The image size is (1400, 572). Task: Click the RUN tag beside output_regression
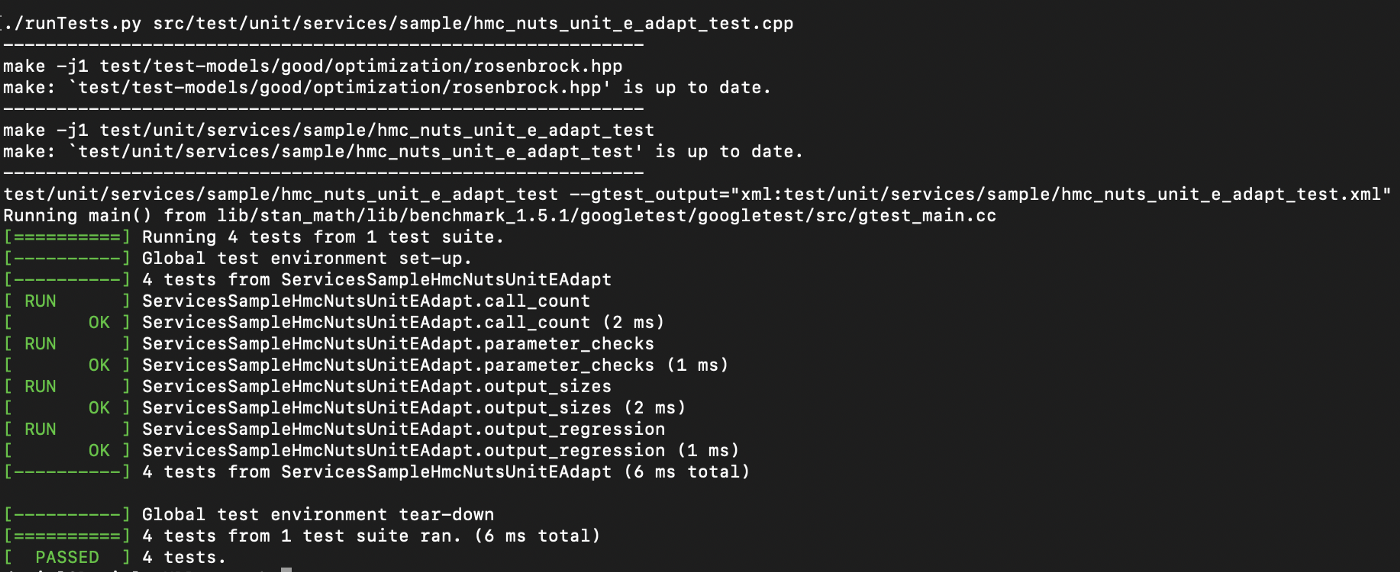pyautogui.click(x=40, y=429)
